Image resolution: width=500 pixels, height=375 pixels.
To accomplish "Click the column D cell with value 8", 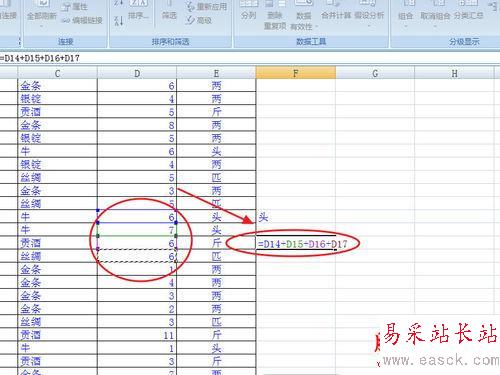I will tap(137, 125).
